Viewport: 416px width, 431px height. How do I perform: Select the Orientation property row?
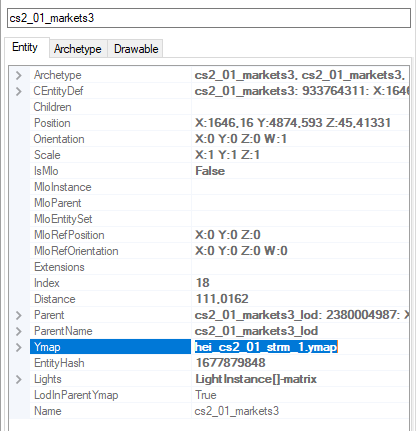point(209,139)
